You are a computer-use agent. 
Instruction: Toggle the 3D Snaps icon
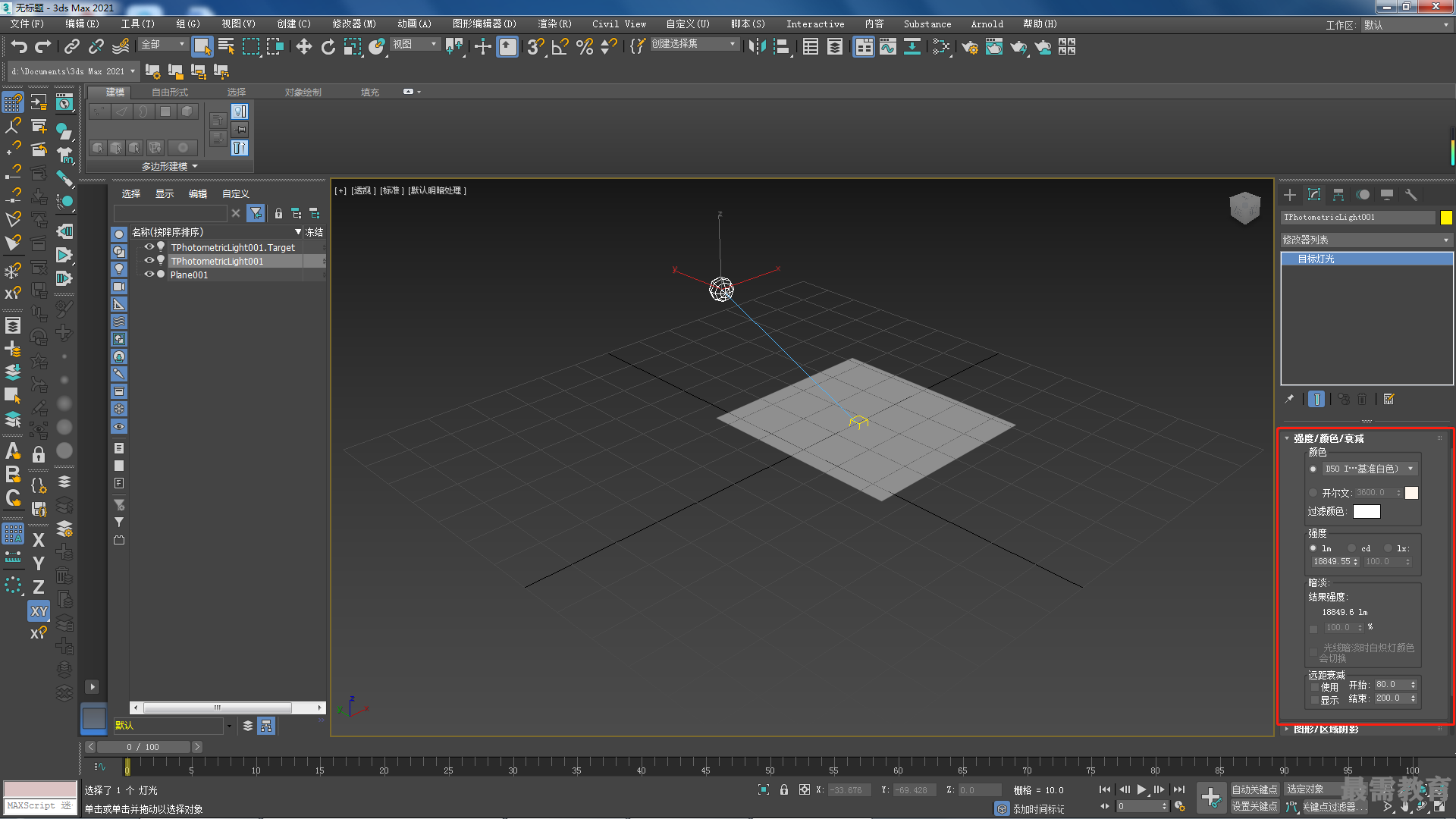click(x=535, y=47)
